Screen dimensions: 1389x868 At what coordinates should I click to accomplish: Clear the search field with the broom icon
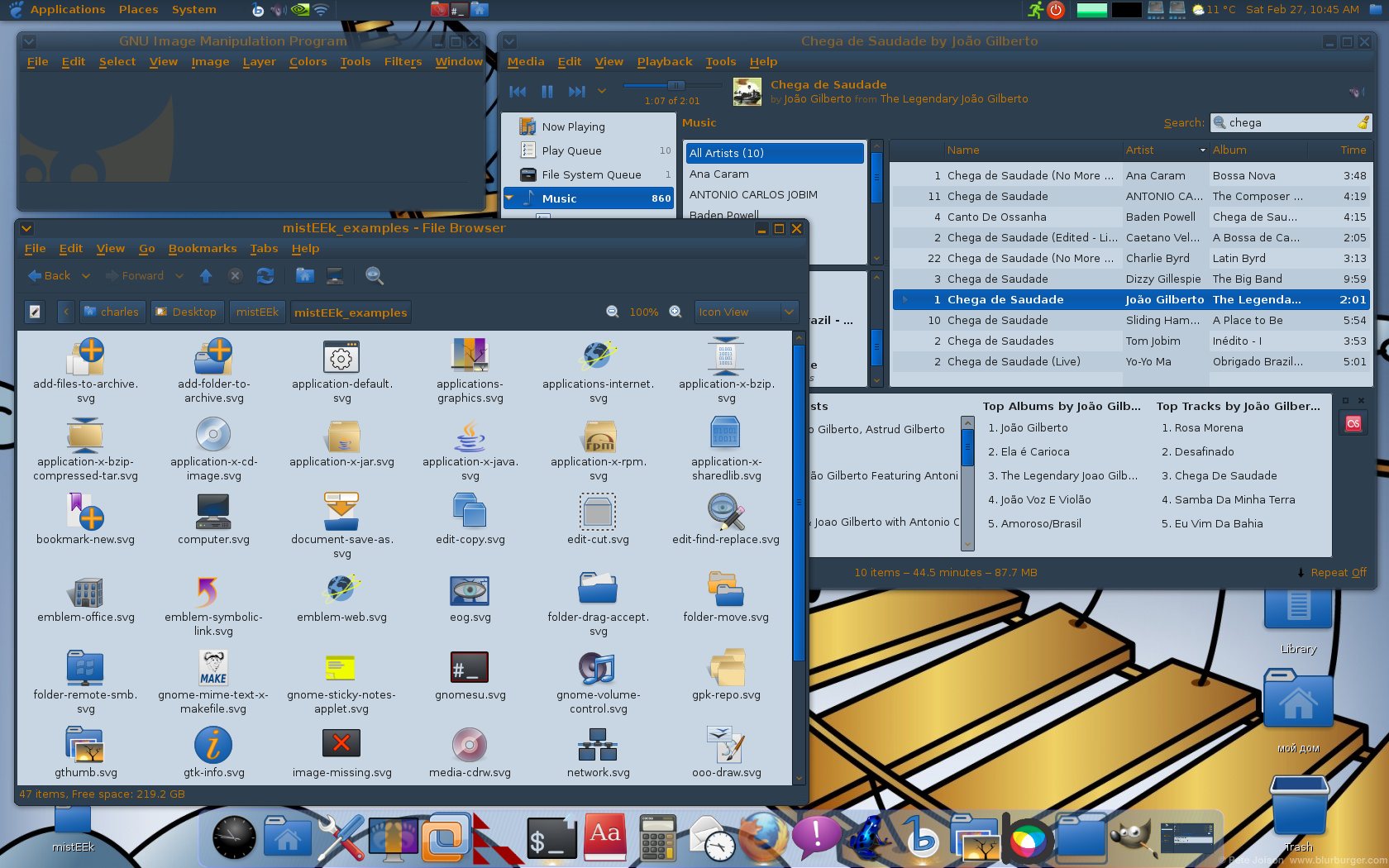coord(1363,123)
